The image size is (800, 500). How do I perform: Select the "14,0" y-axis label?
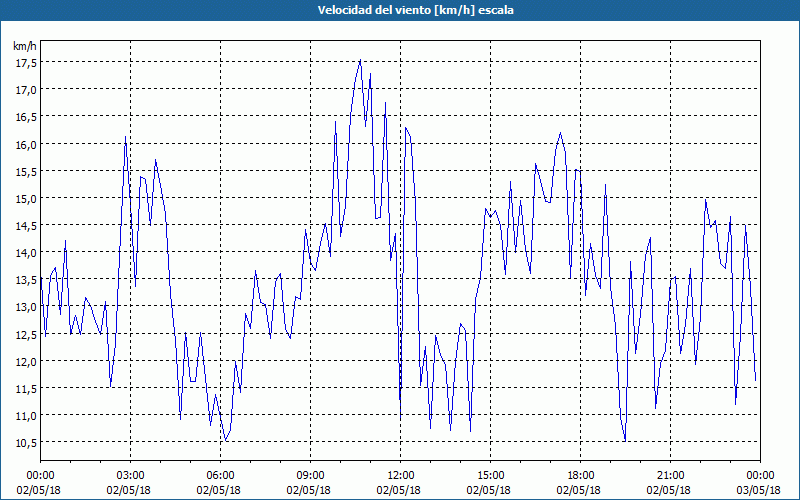click(26, 253)
